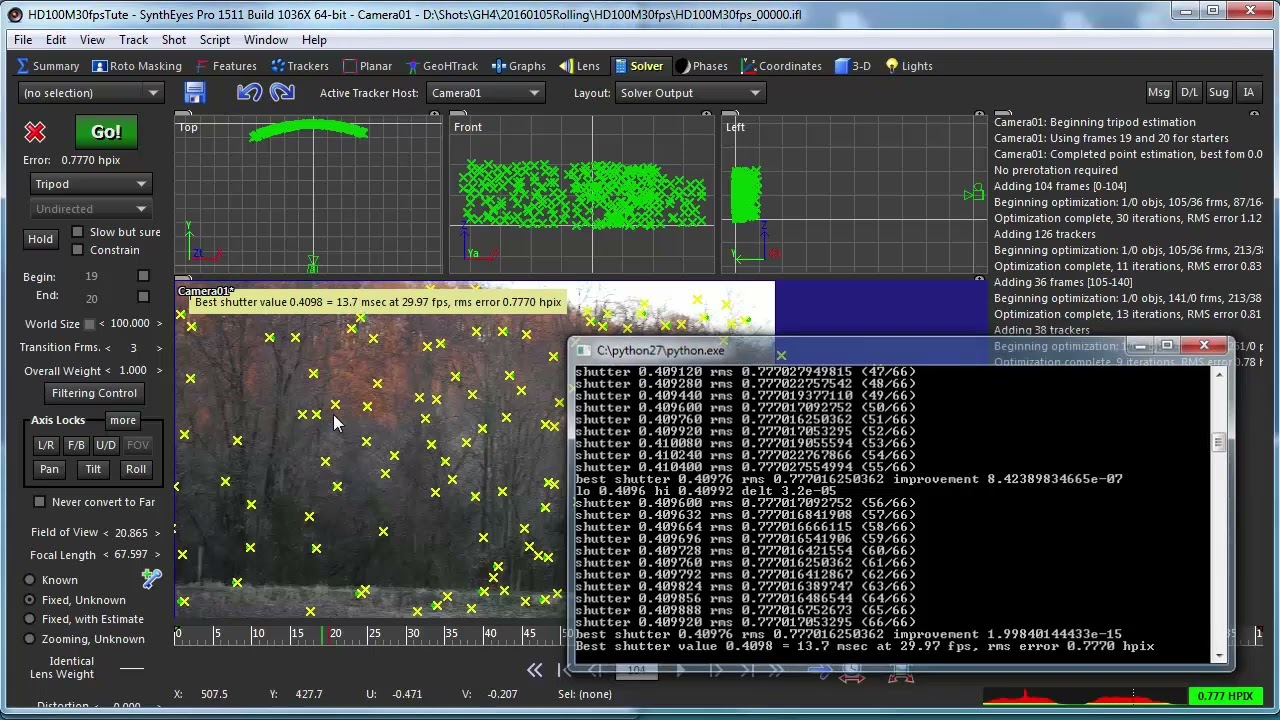Select Fixed, with Estimate lens option
The width and height of the screenshot is (1280, 720).
(30, 619)
